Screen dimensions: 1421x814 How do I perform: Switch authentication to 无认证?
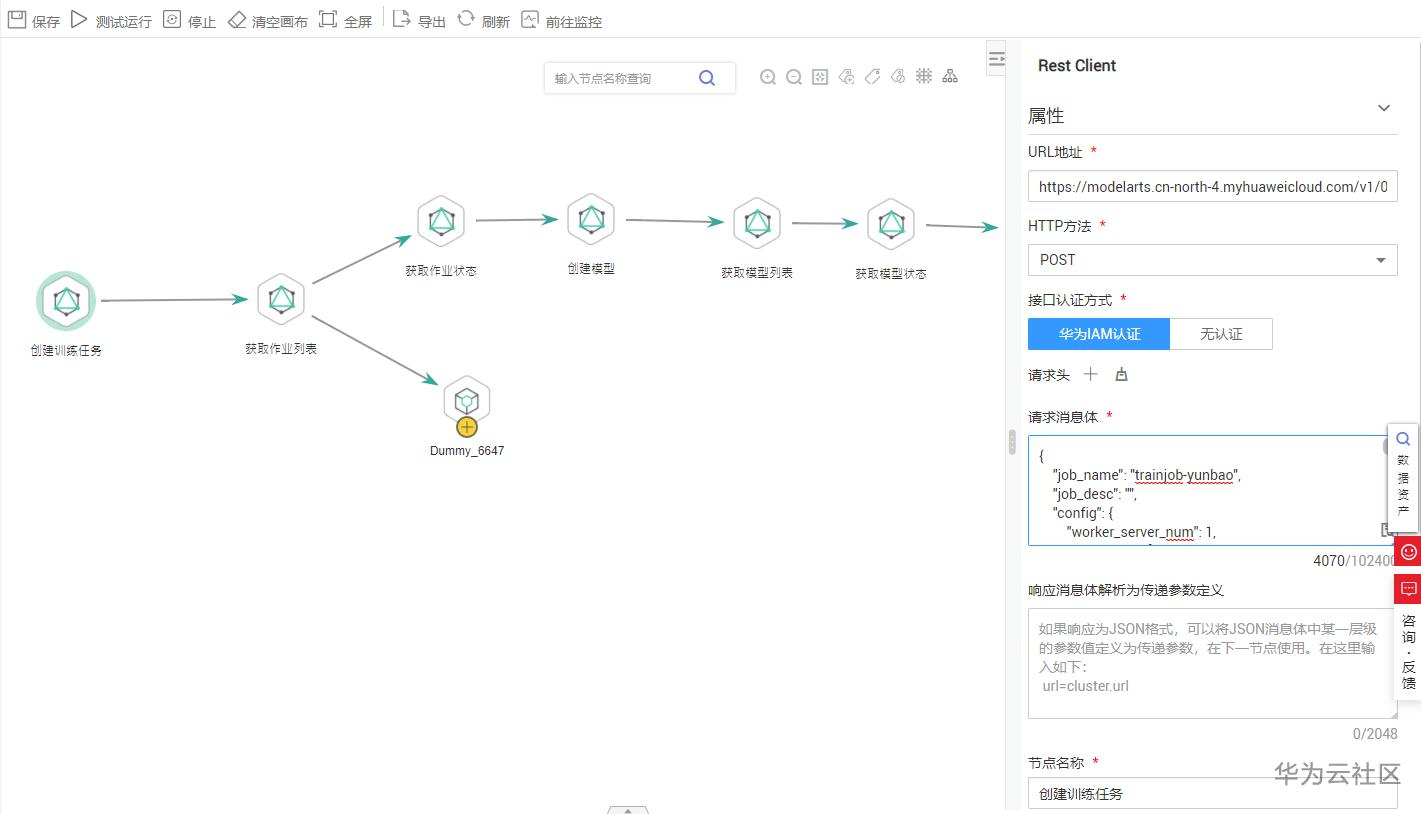point(1221,333)
